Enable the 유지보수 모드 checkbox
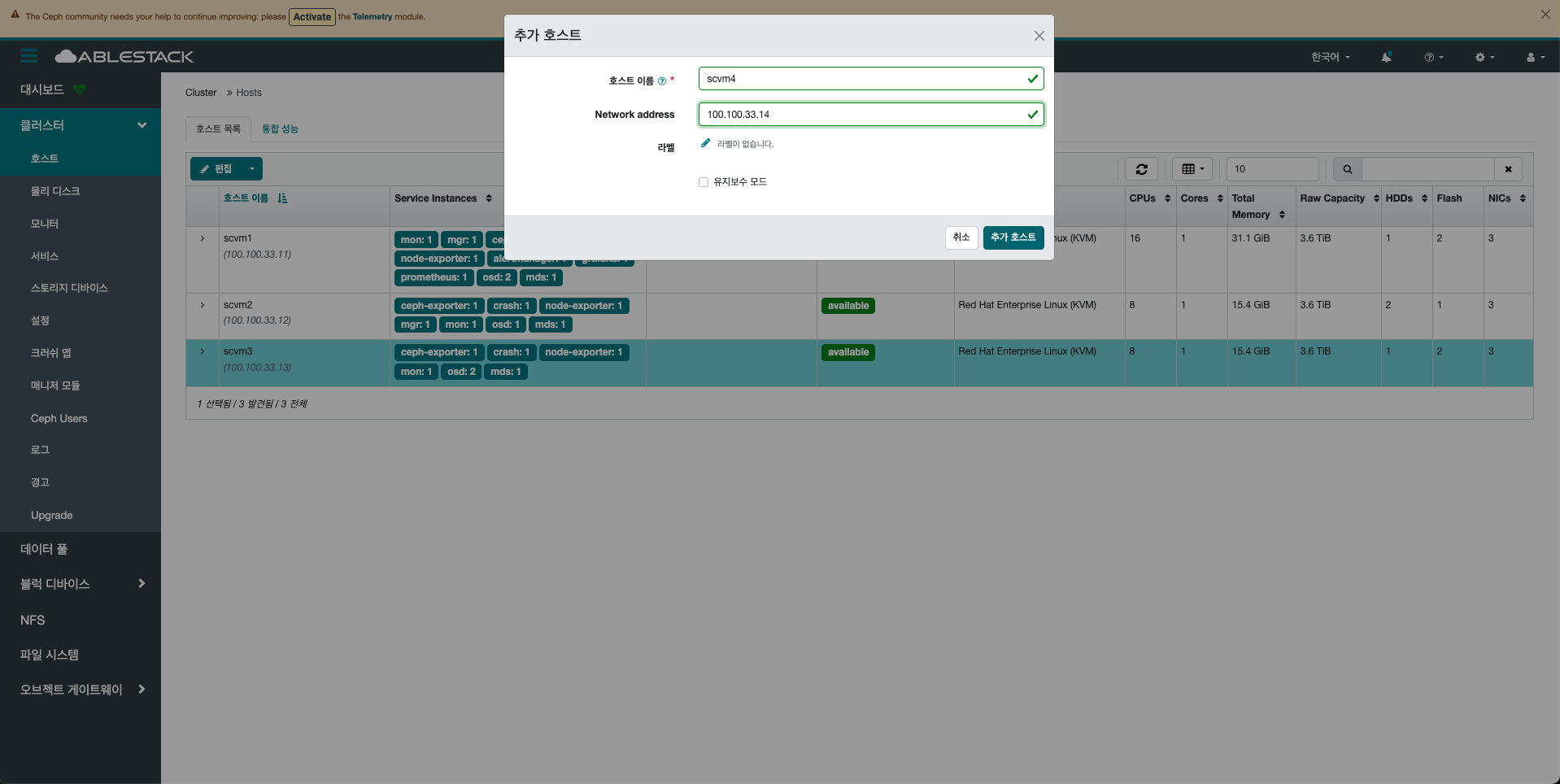 point(704,182)
